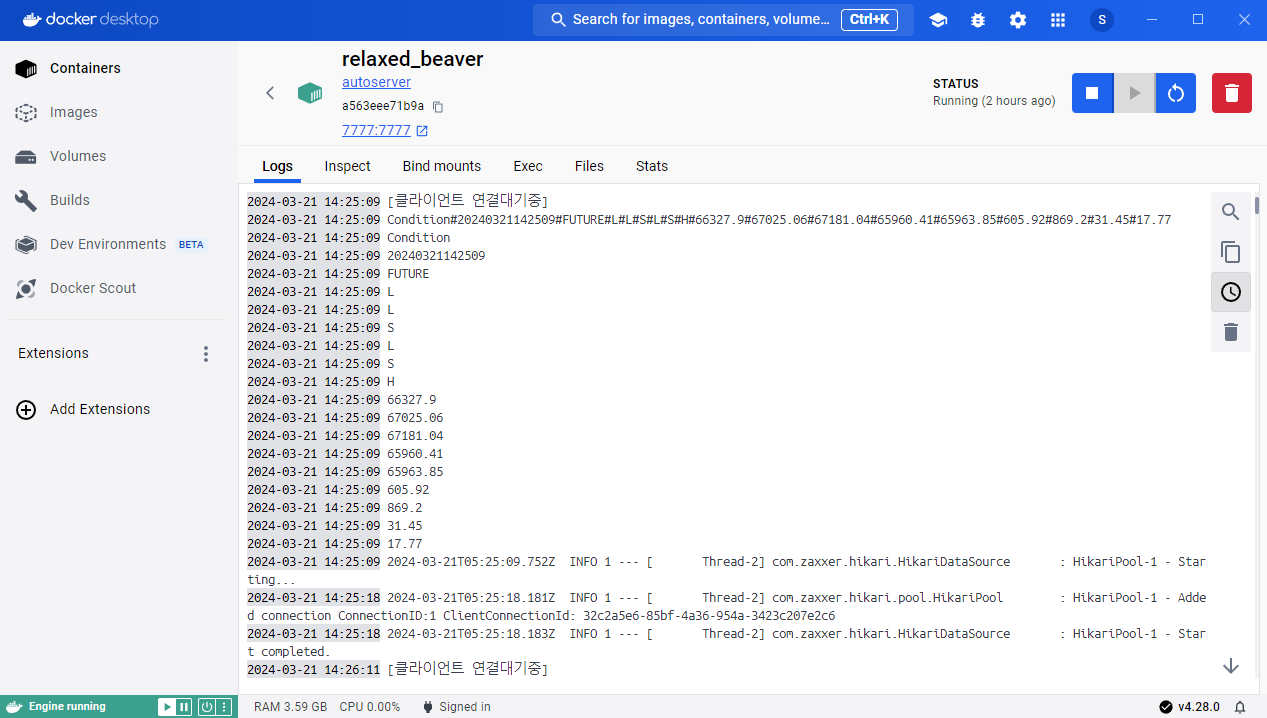
Task: Clear the log terminal with trash icon
Action: [1230, 332]
